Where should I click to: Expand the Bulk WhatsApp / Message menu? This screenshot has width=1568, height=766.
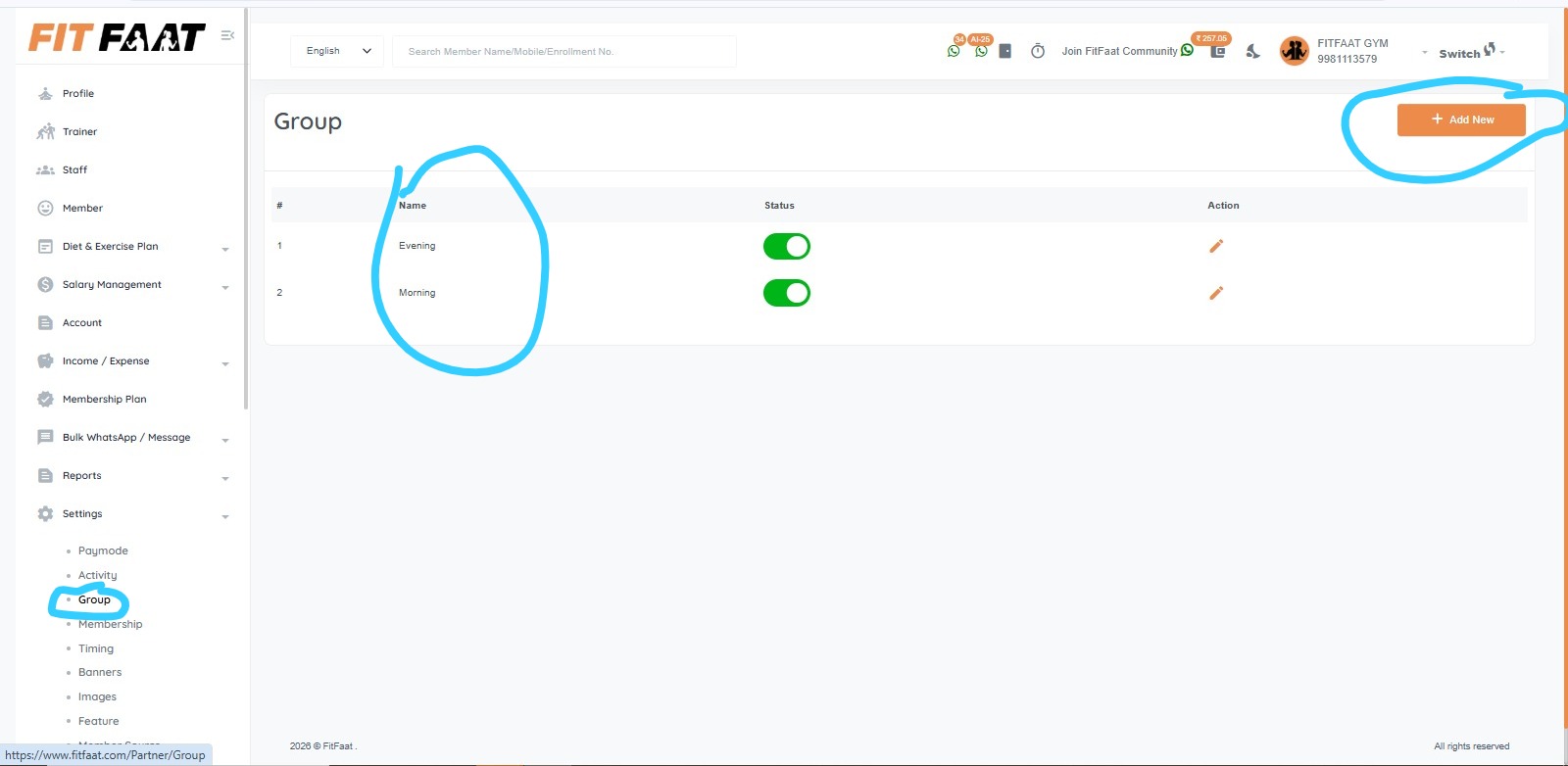coord(131,438)
